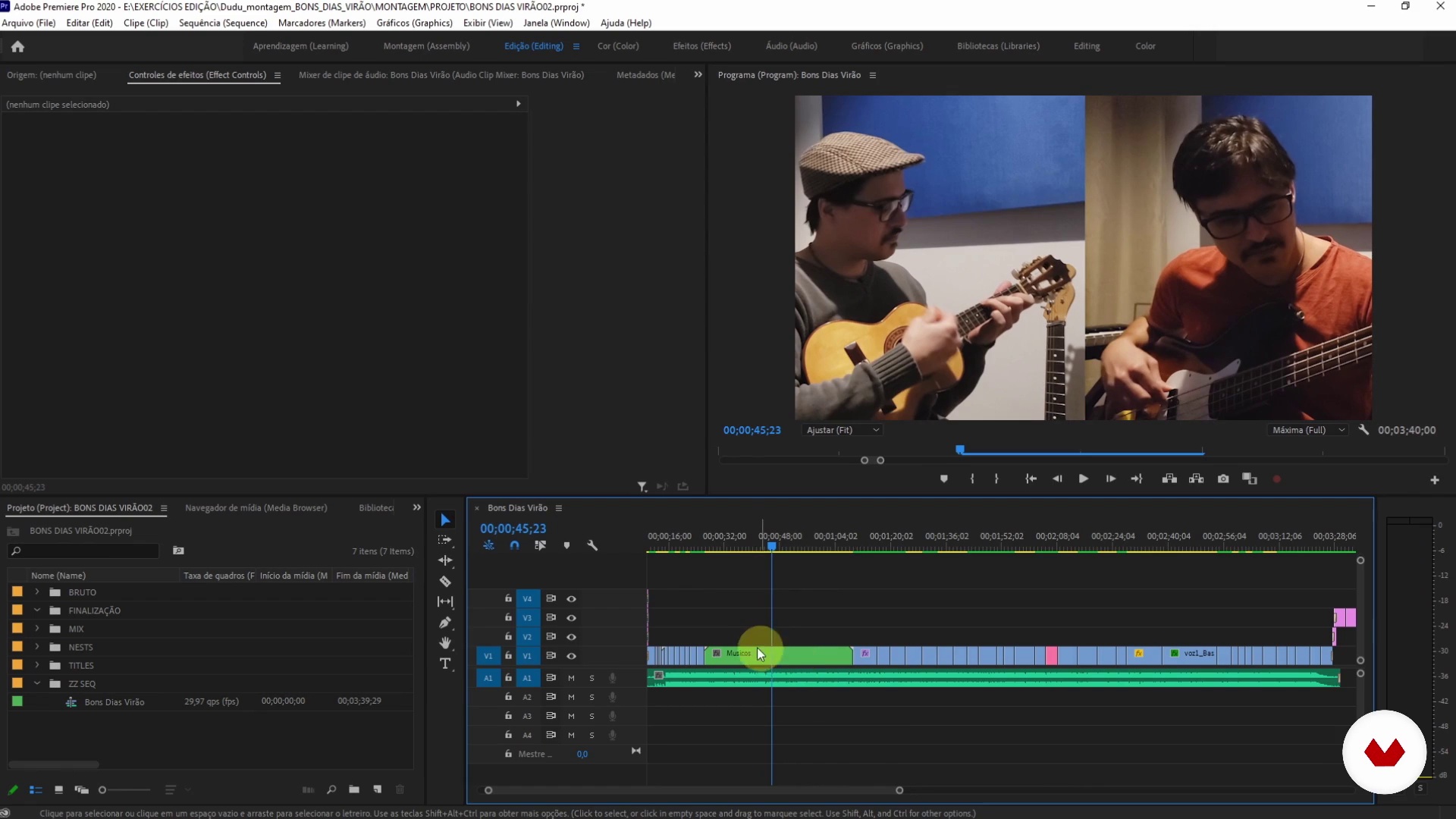This screenshot has height=819, width=1456.
Task: Toggle V3 track output eye
Action: tap(572, 618)
